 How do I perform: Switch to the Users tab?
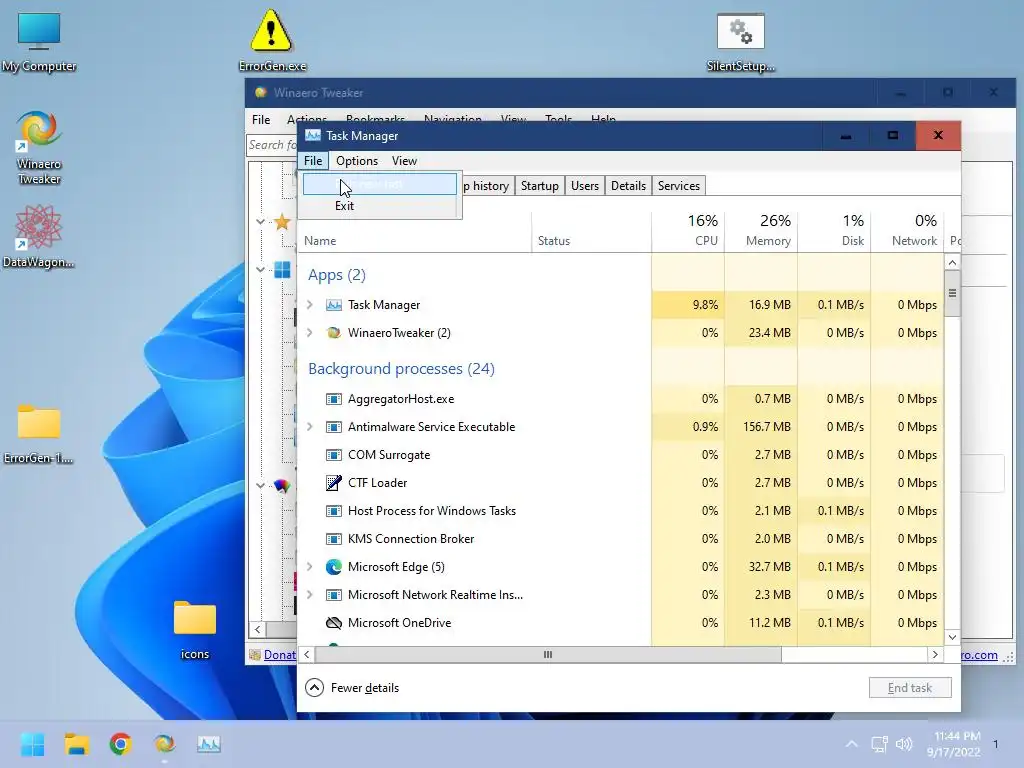pyautogui.click(x=584, y=185)
